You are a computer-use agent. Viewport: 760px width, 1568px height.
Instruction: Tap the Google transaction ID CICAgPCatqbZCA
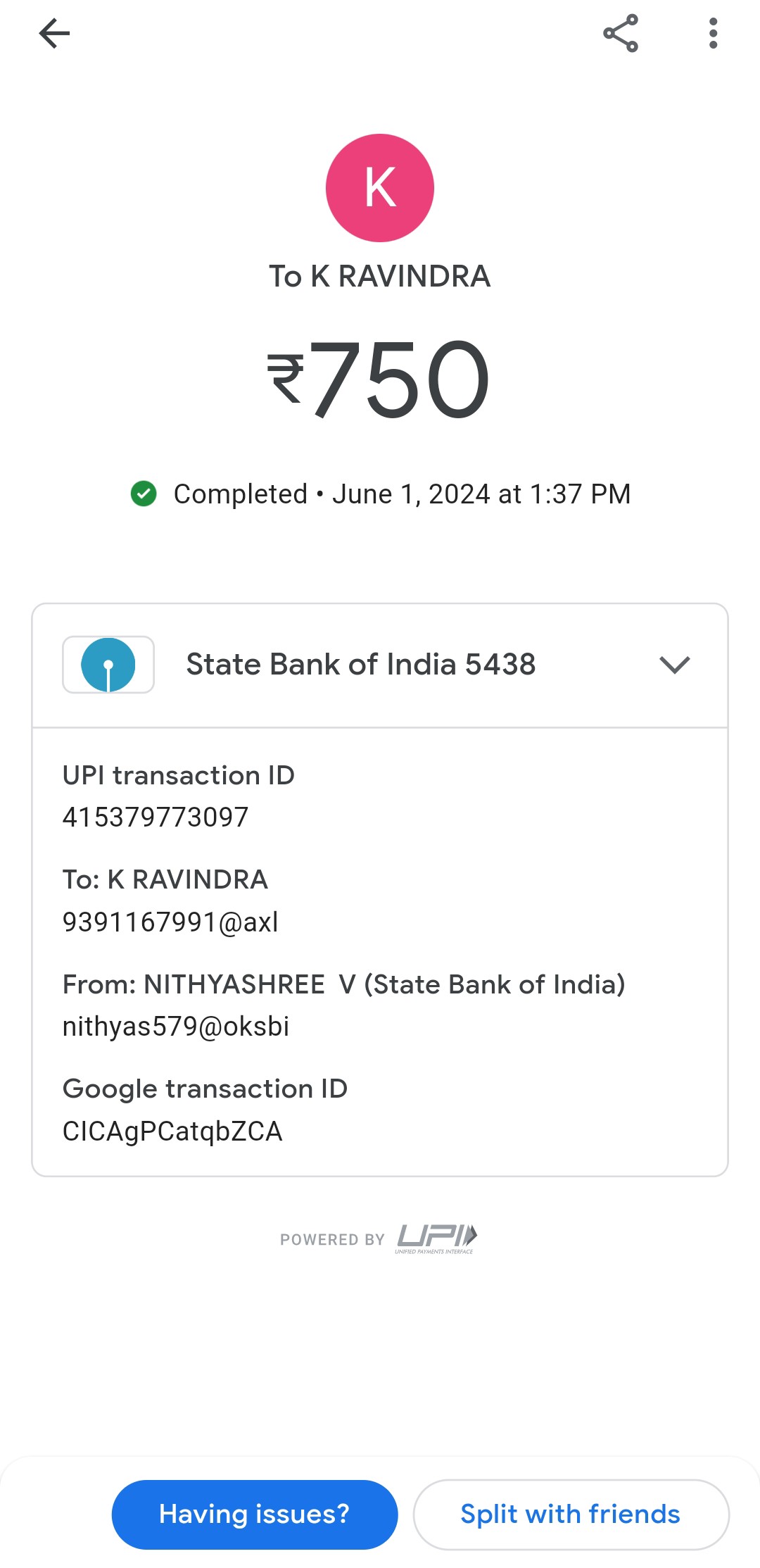pos(172,1131)
